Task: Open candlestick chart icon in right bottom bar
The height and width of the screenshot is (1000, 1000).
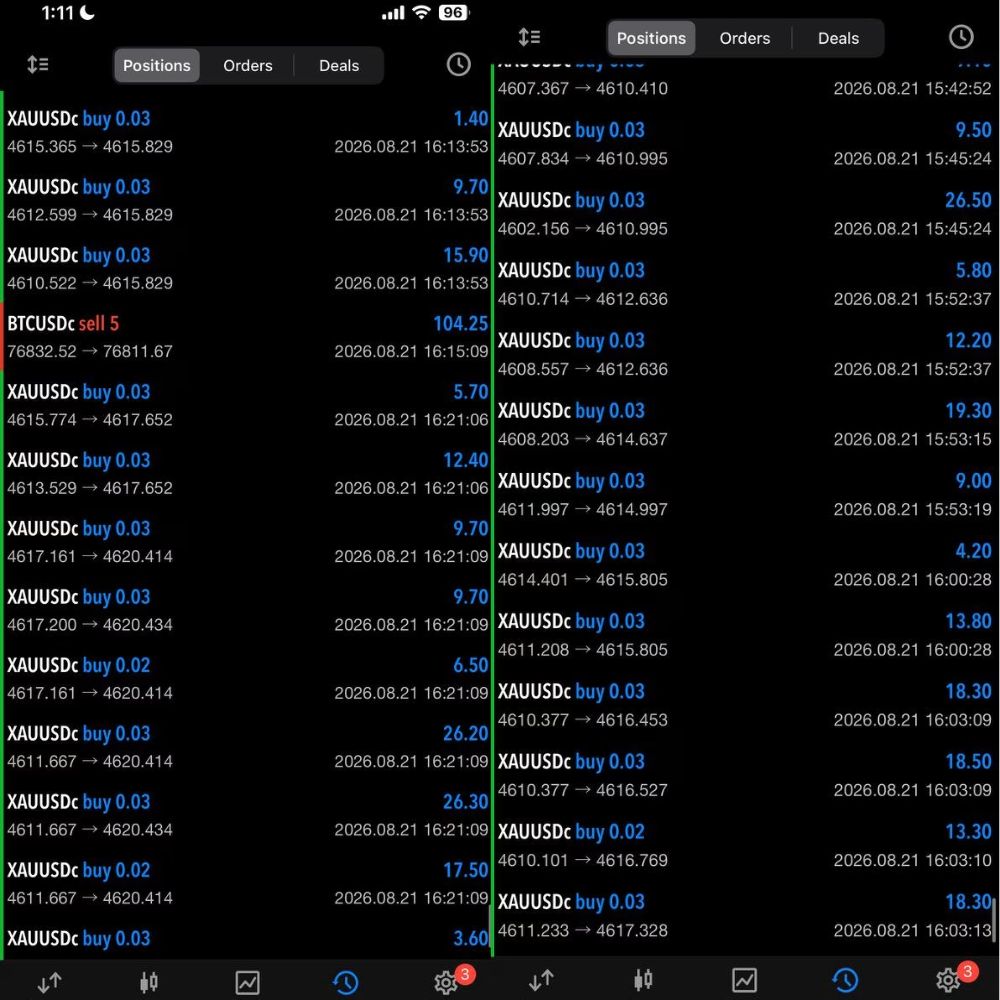Action: tap(643, 980)
